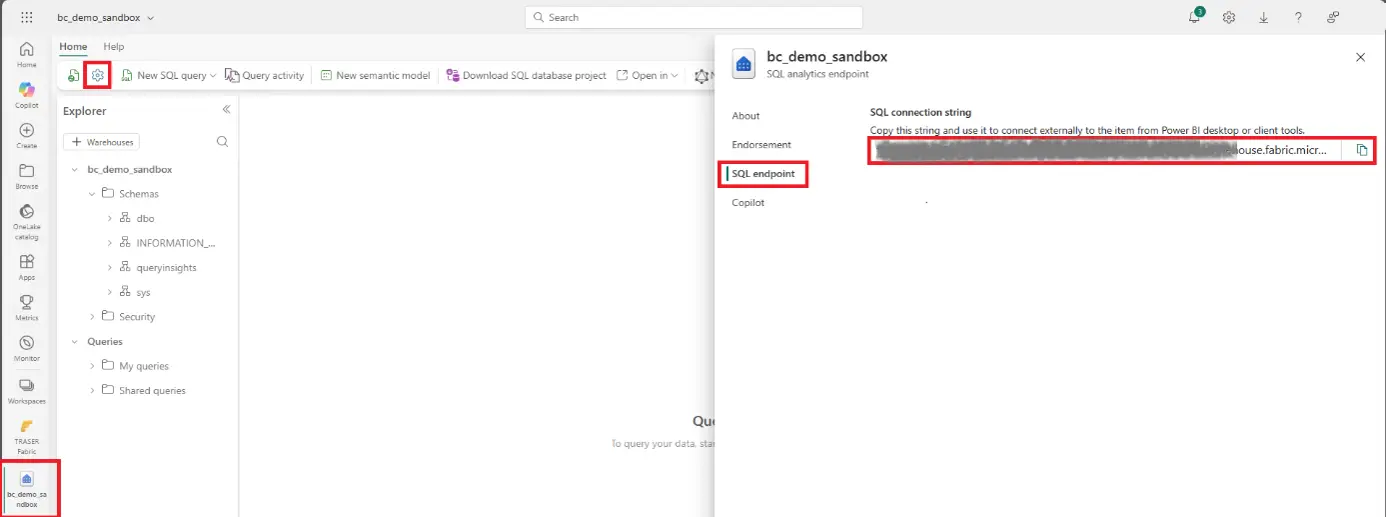This screenshot has width=1386, height=517.
Task: Expand the INFORMATION_ schema node
Action: [x=109, y=243]
